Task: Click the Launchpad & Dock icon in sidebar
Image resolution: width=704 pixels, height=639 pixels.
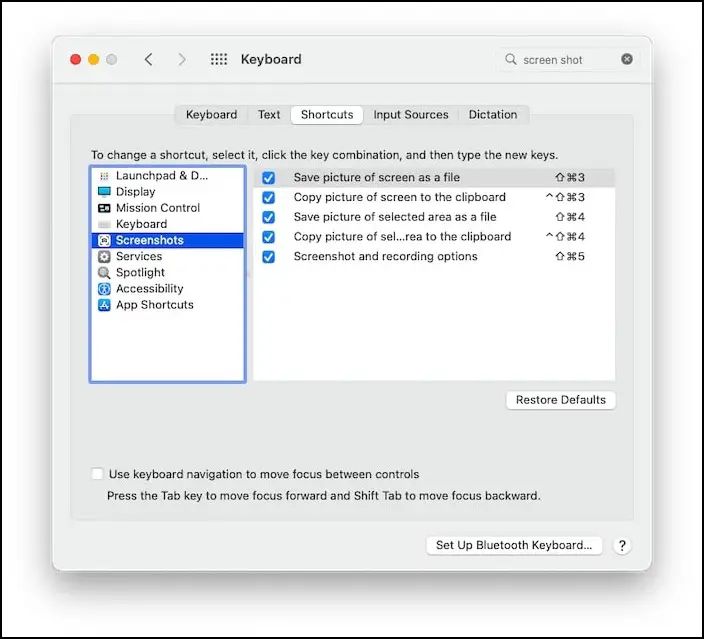Action: click(x=104, y=176)
